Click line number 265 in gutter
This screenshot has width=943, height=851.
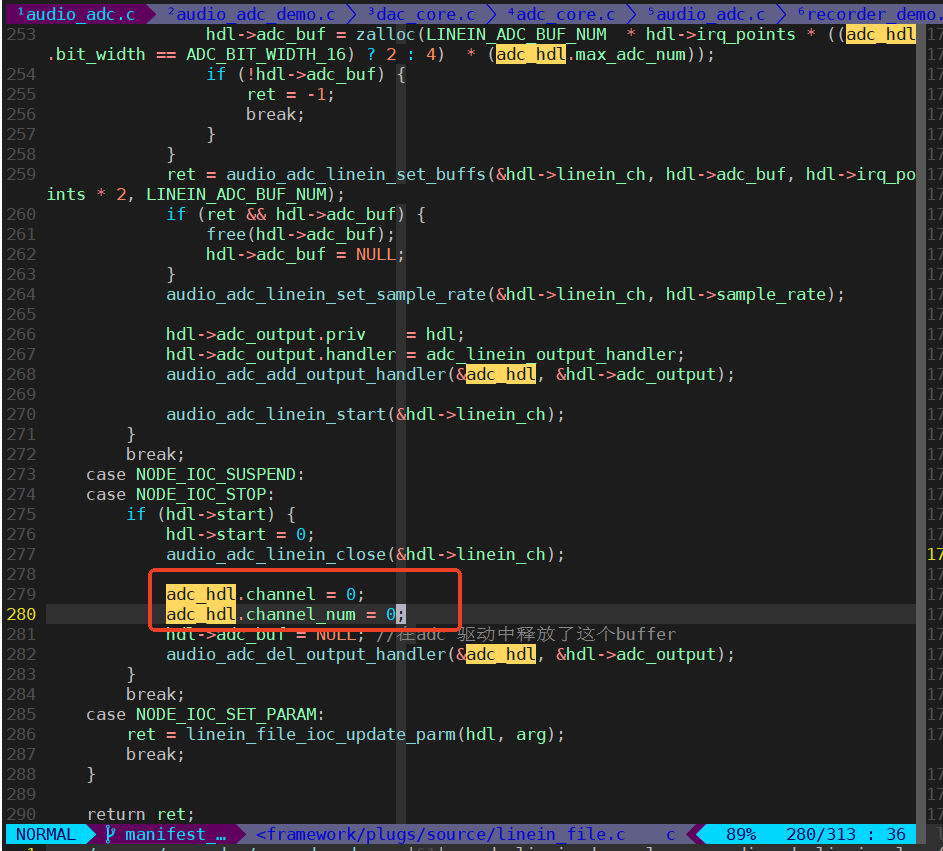point(22,314)
